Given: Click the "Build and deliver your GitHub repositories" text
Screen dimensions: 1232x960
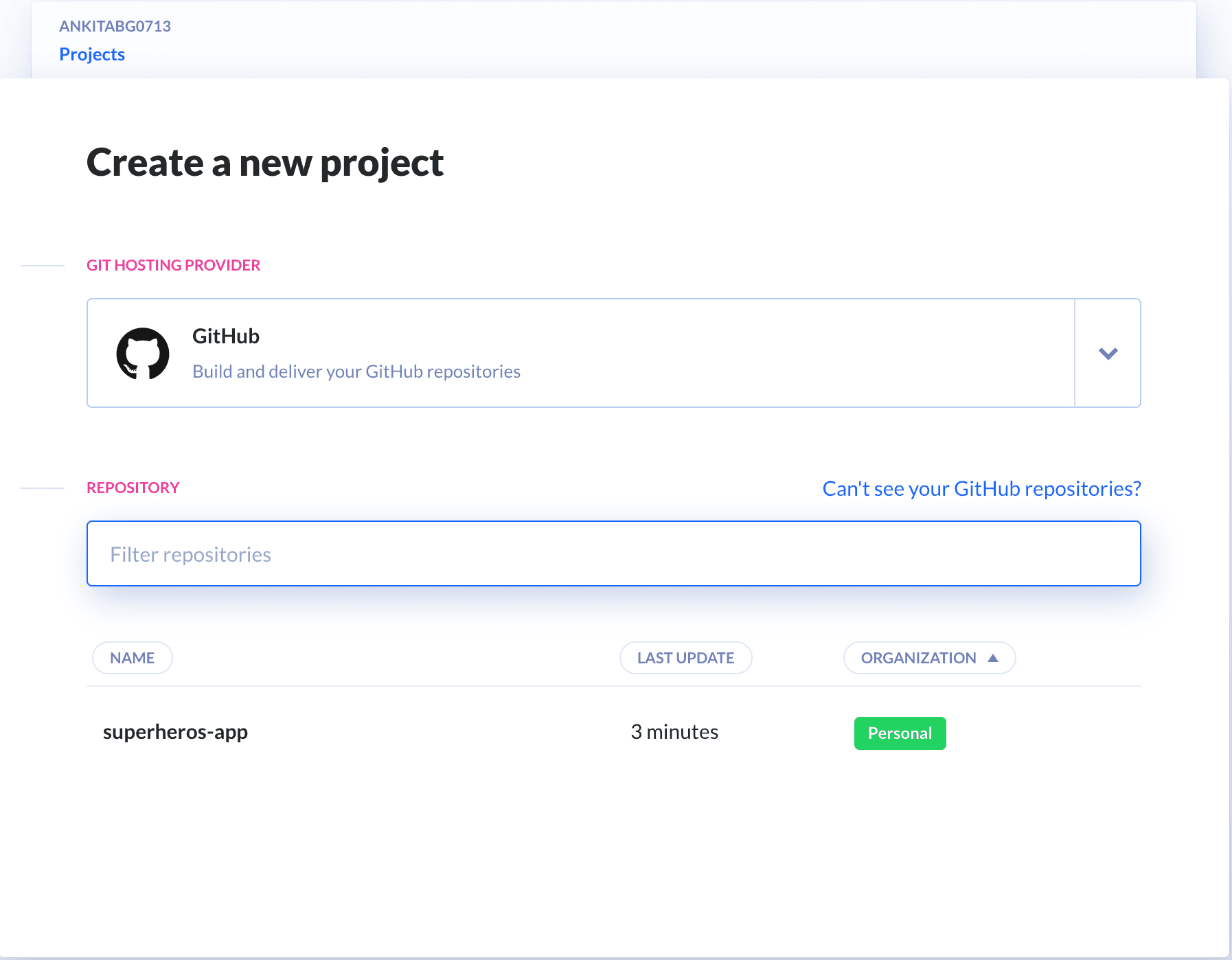Looking at the screenshot, I should pos(355,371).
